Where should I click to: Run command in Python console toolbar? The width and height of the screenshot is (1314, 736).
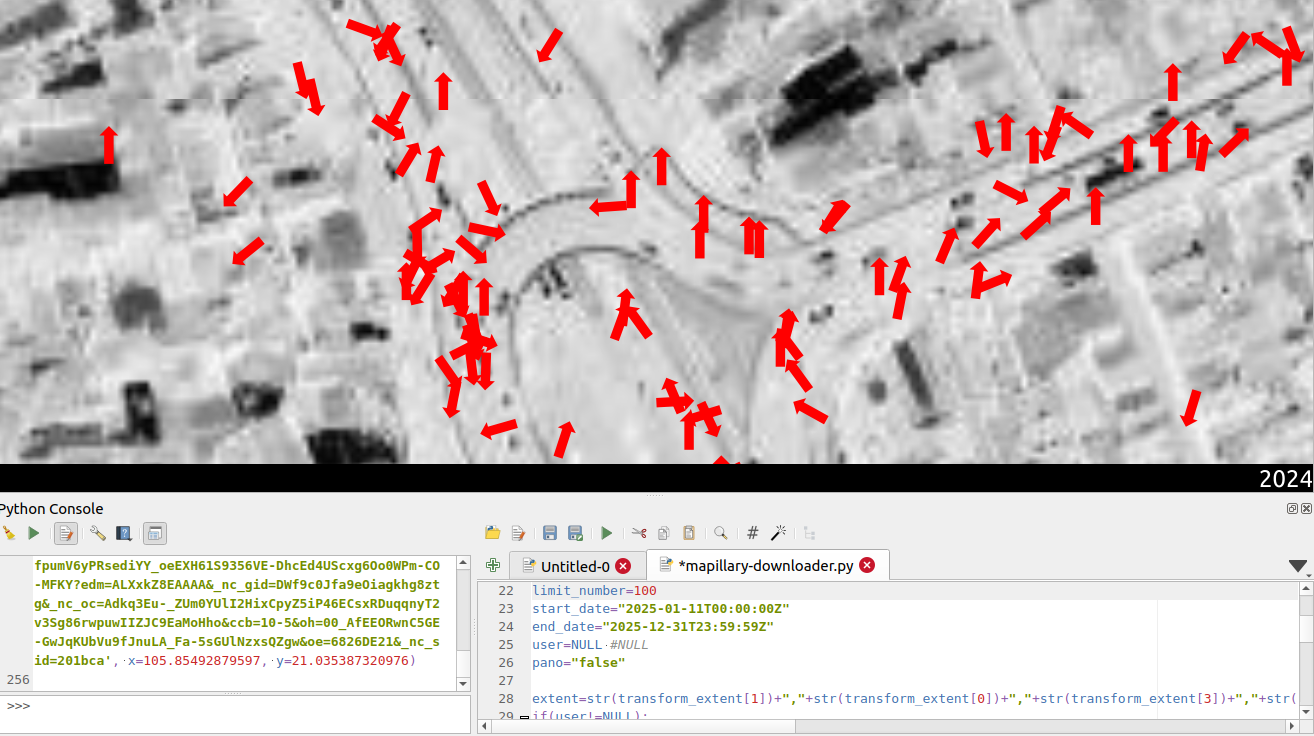[33, 533]
